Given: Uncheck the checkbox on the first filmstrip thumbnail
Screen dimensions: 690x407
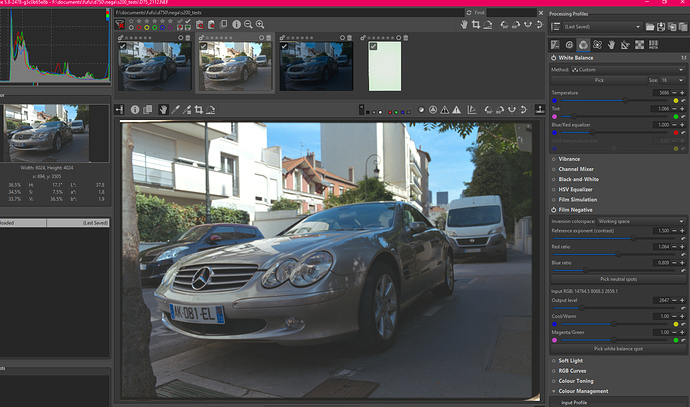Looking at the screenshot, I should pyautogui.click(x=123, y=45).
